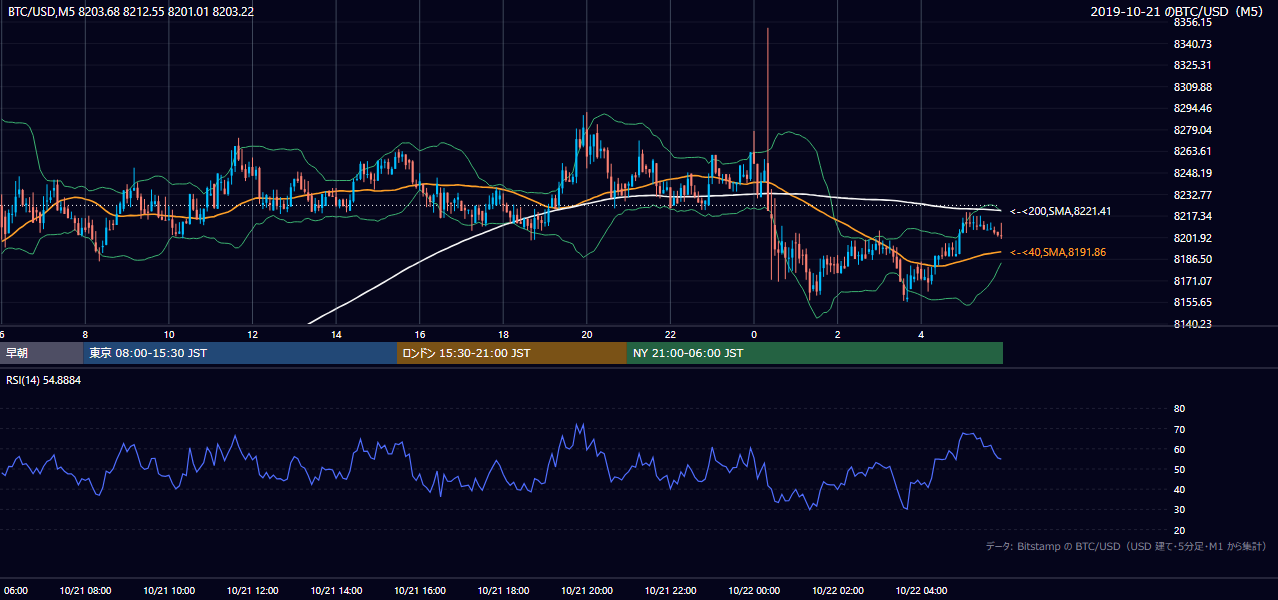
Task: Click price axis label 8201.92
Action: click(x=1193, y=238)
